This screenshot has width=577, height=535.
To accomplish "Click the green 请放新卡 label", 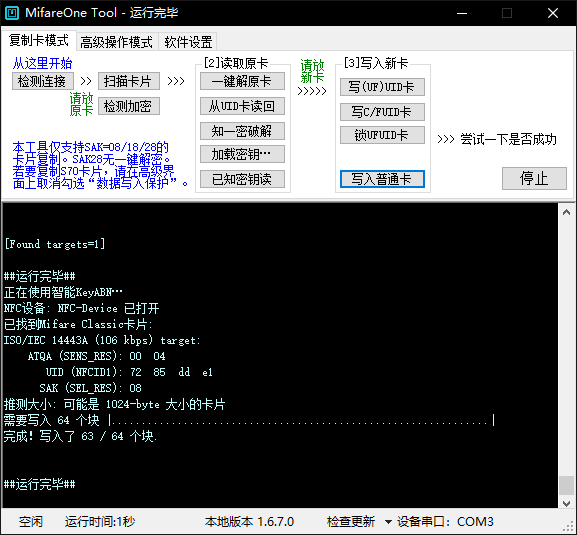I will (312, 71).
